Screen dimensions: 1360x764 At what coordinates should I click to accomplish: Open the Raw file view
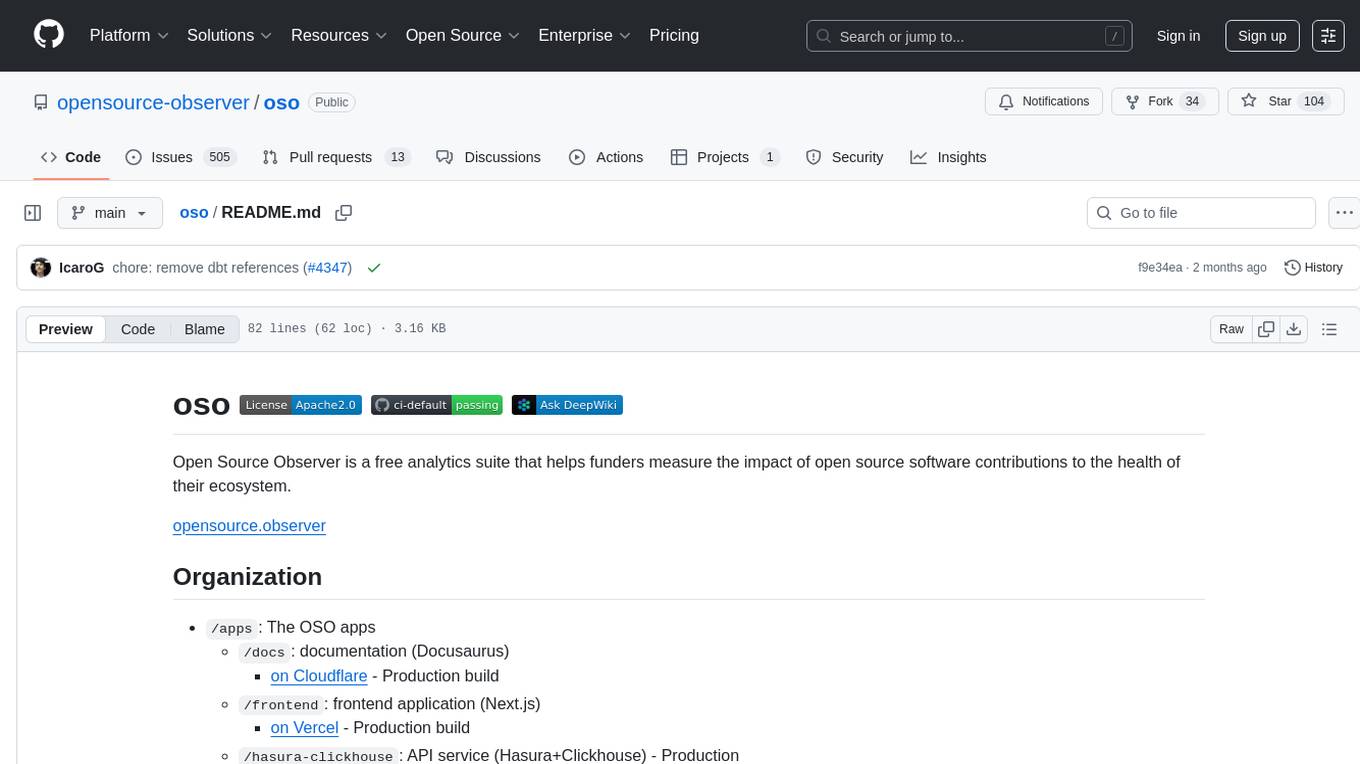[1231, 329]
